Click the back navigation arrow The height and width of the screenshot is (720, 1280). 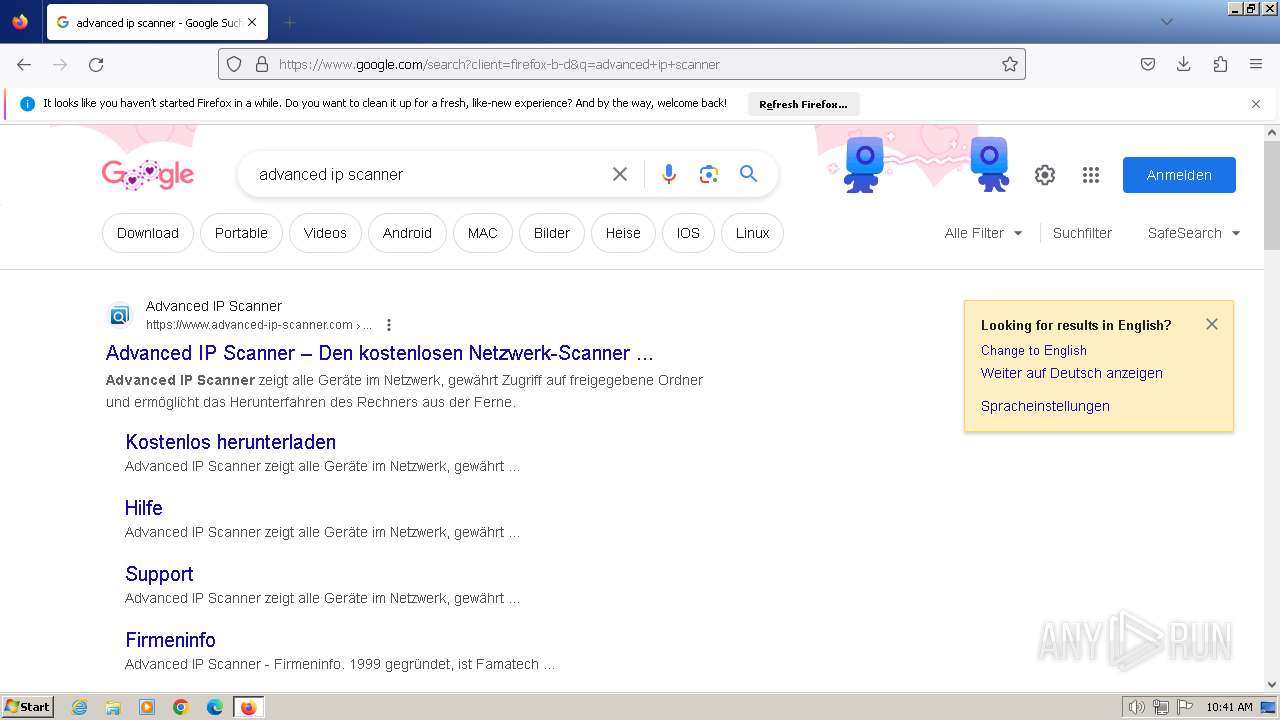tap(24, 64)
